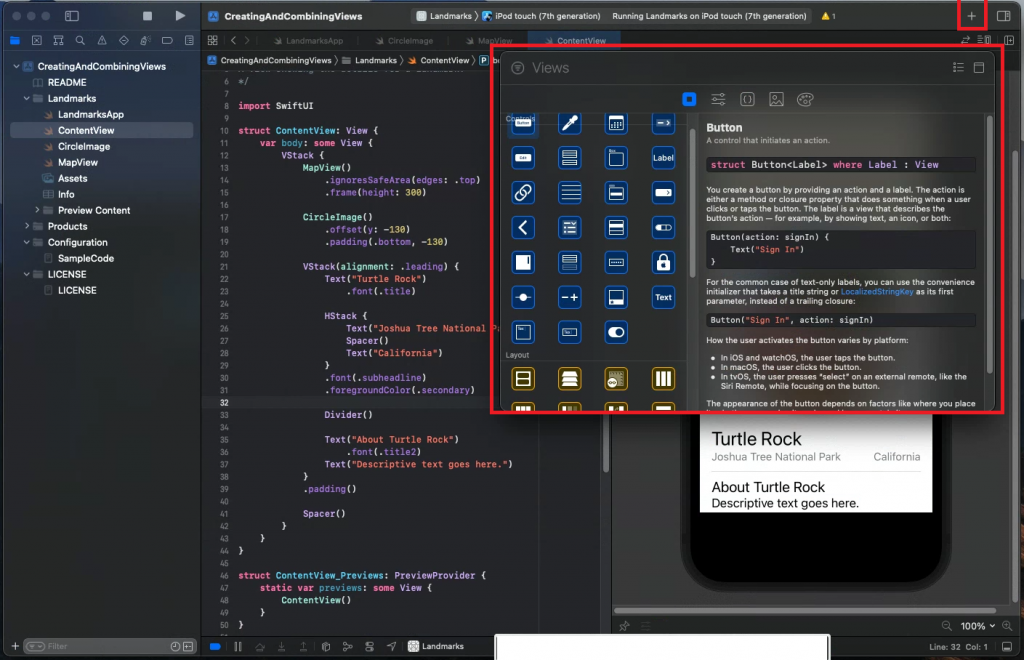Select the Label view

click(x=663, y=157)
